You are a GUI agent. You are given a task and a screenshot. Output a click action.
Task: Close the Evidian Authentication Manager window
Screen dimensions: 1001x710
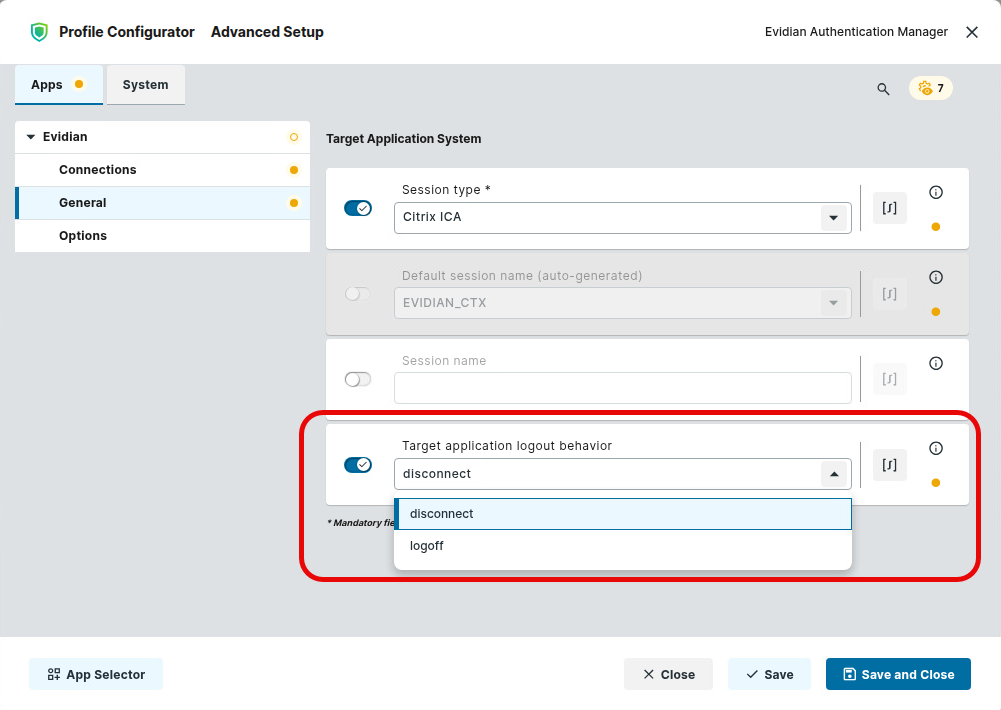972,32
